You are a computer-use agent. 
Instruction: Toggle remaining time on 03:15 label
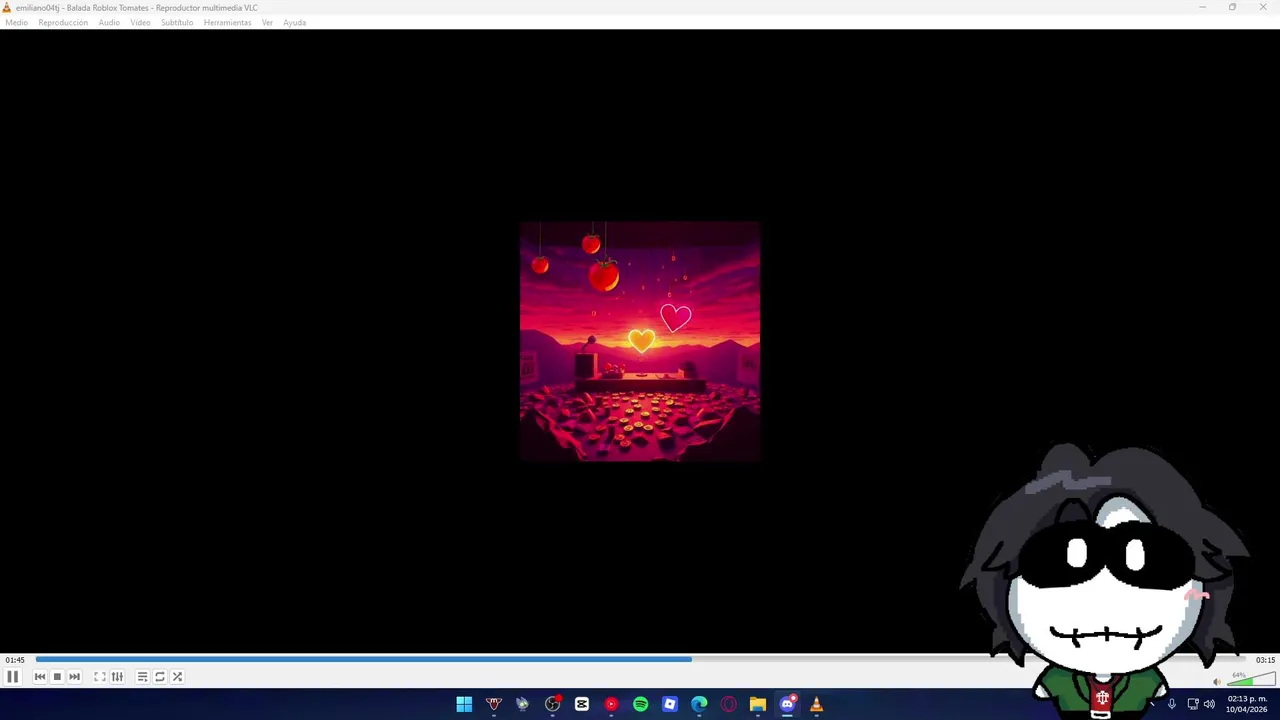point(1265,660)
